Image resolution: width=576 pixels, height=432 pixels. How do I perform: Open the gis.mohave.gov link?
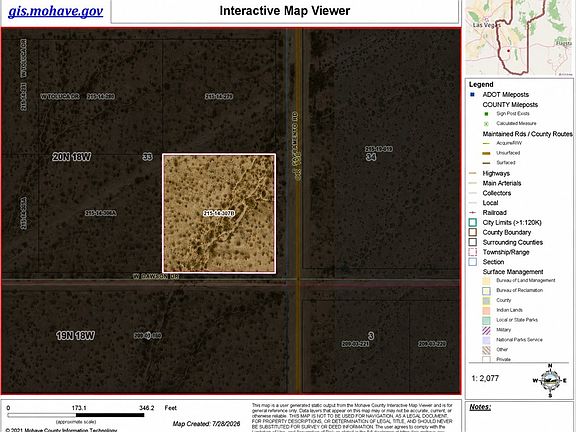pyautogui.click(x=55, y=11)
